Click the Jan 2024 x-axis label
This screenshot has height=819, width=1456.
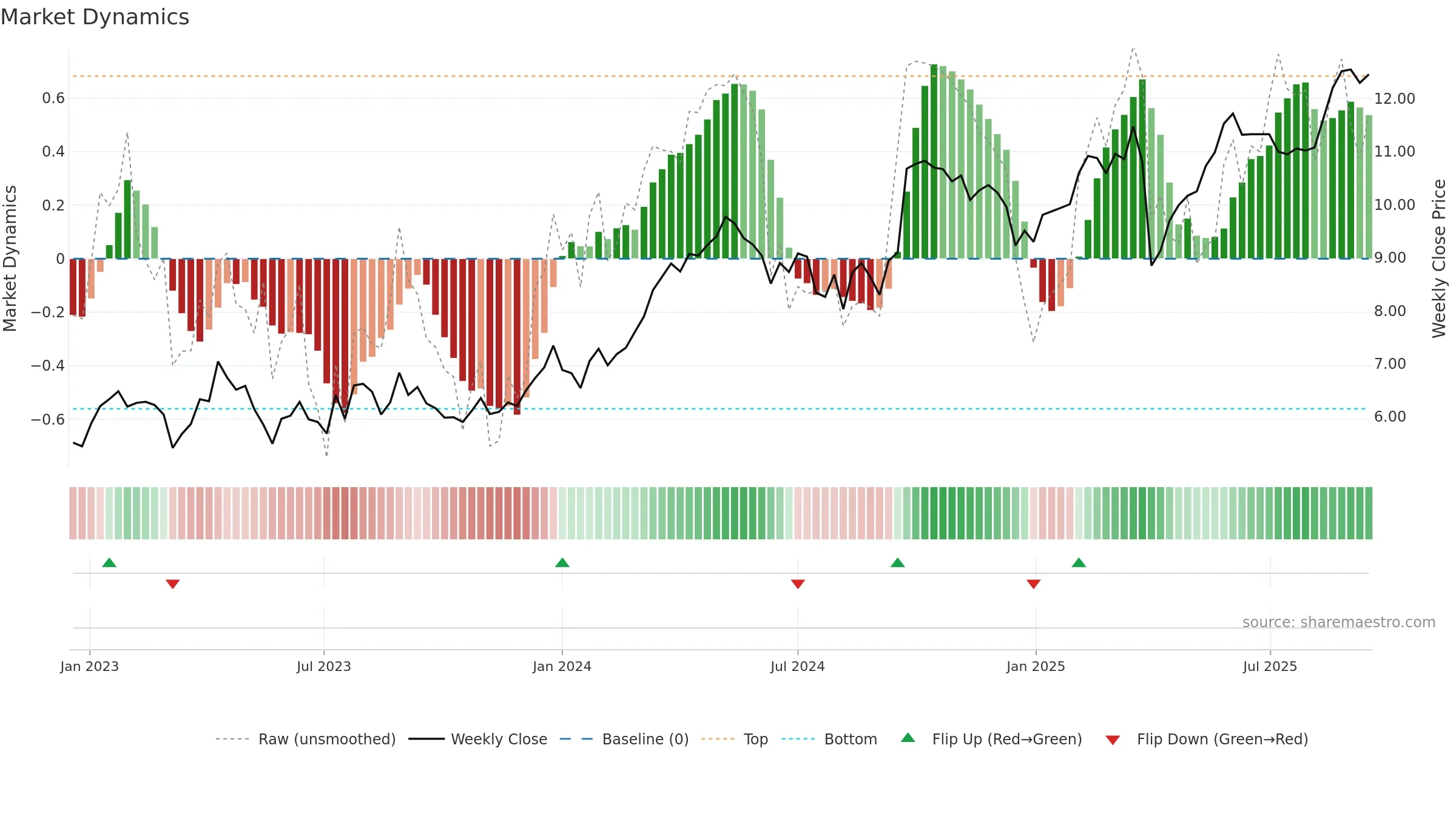[562, 667]
